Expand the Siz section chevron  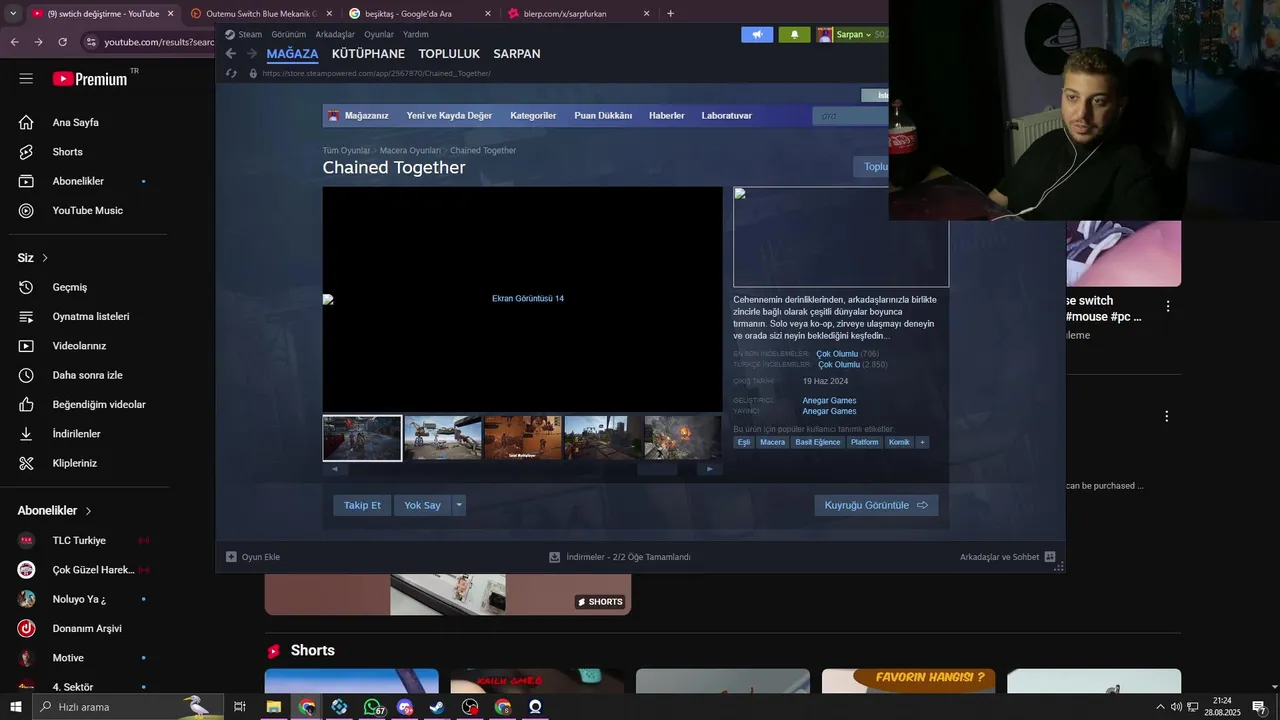tap(45, 258)
